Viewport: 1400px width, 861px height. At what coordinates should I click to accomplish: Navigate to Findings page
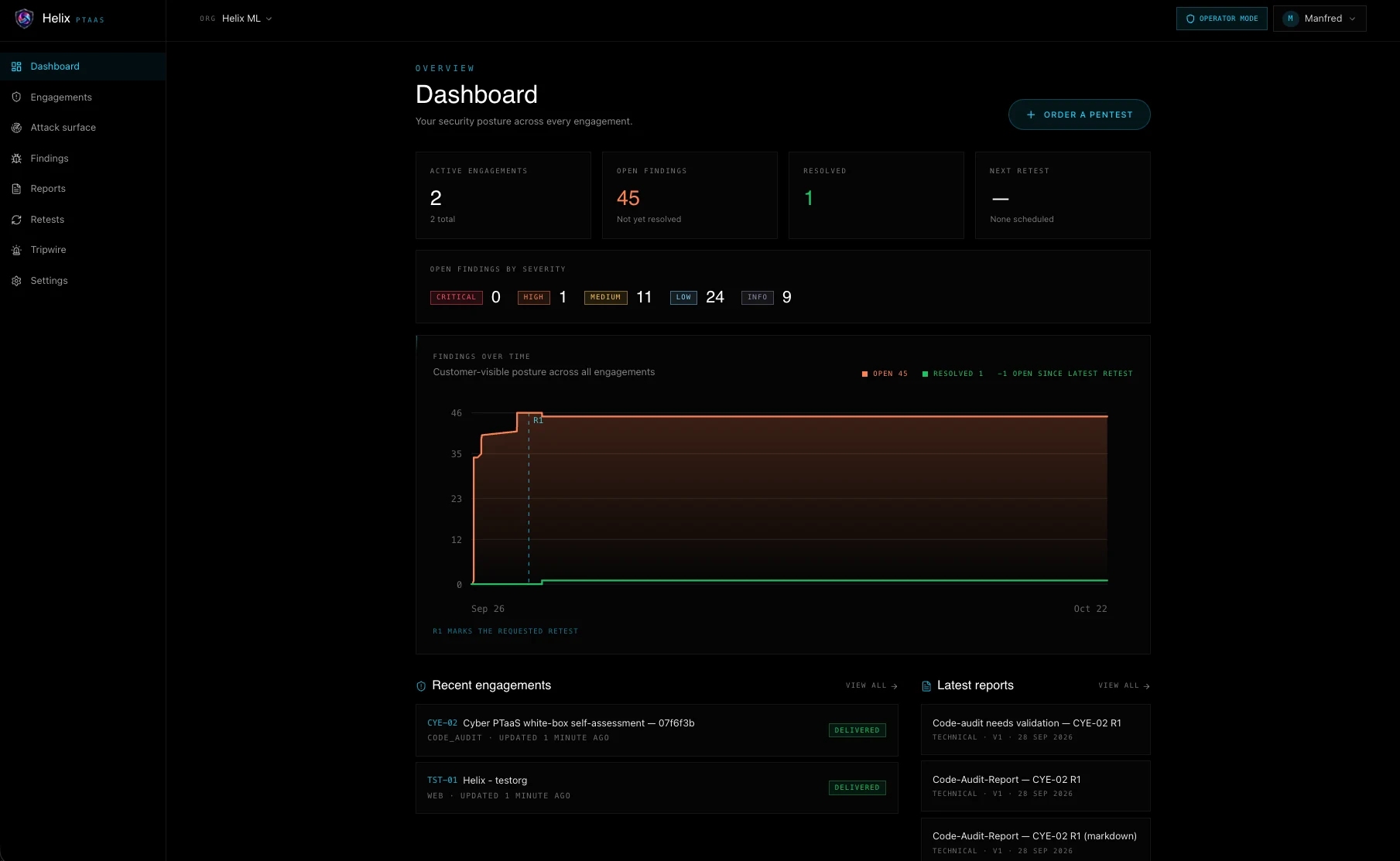(x=83, y=159)
